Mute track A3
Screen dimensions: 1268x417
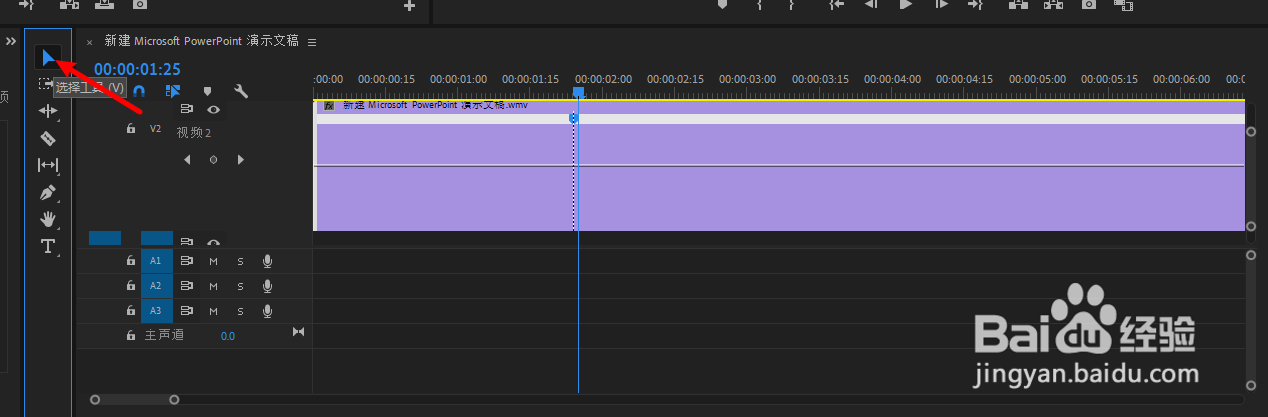click(213, 311)
